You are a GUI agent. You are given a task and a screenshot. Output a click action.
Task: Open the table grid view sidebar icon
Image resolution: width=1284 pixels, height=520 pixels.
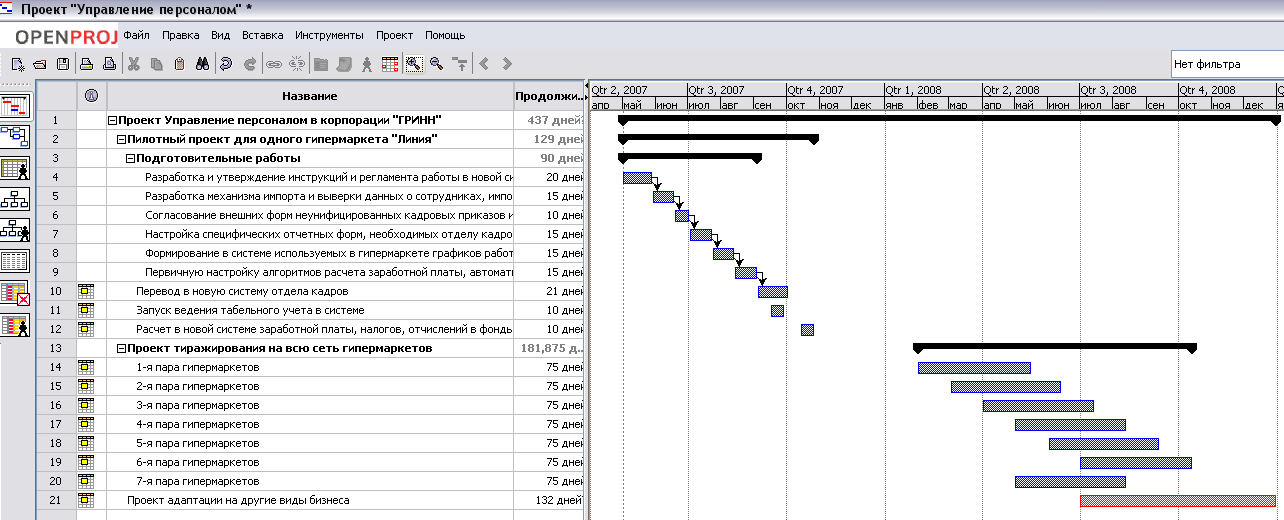[x=16, y=262]
